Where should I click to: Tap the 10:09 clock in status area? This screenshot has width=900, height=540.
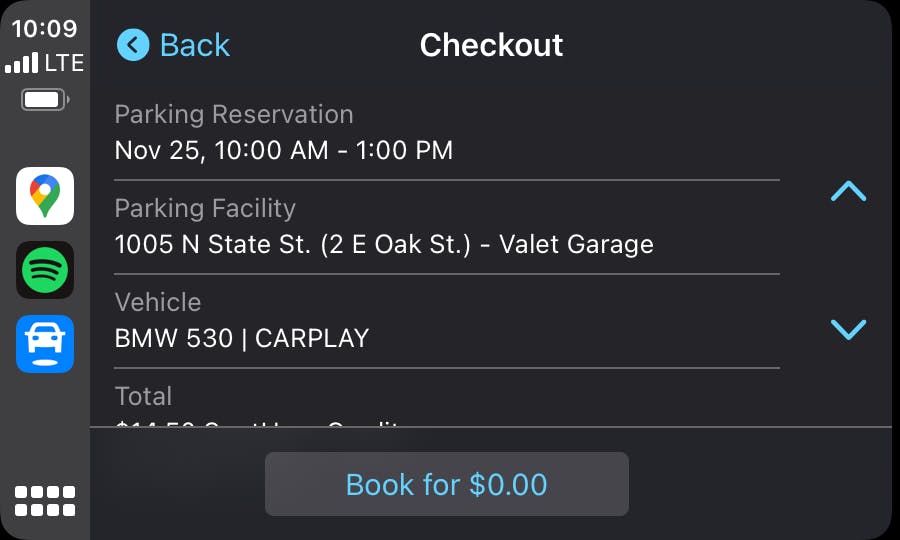[44, 28]
